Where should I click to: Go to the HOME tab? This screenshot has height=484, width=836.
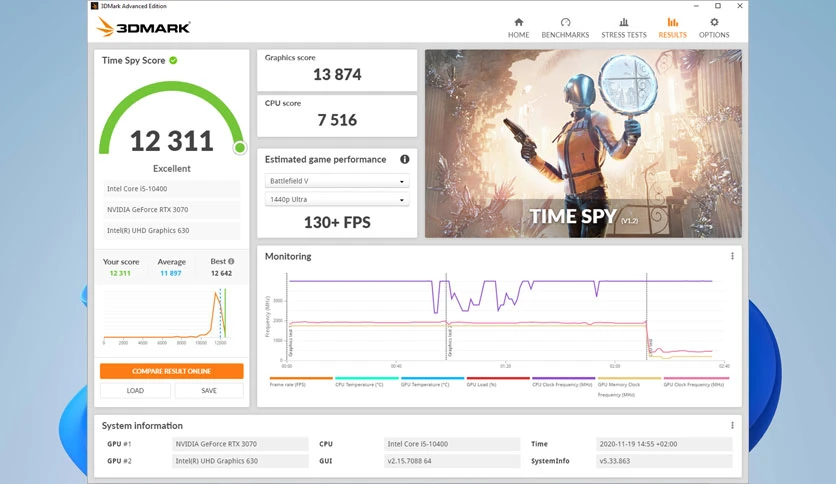(518, 28)
